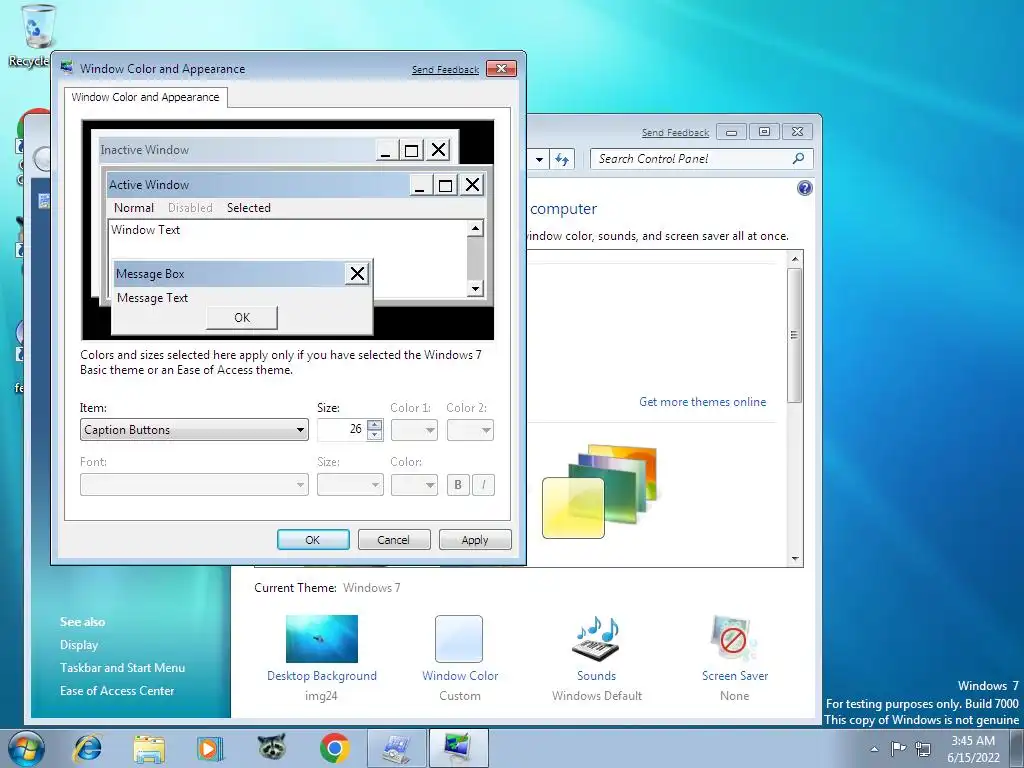Open the clock showing 3:45 AM
The image size is (1024, 768).
pos(973,749)
